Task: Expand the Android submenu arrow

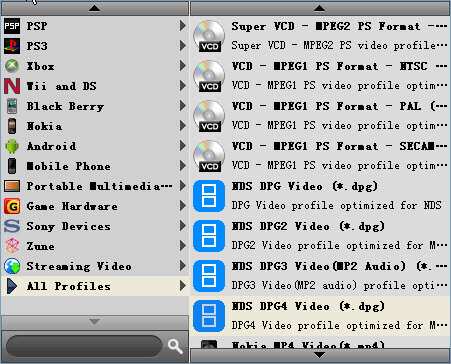Action: pyautogui.click(x=182, y=146)
